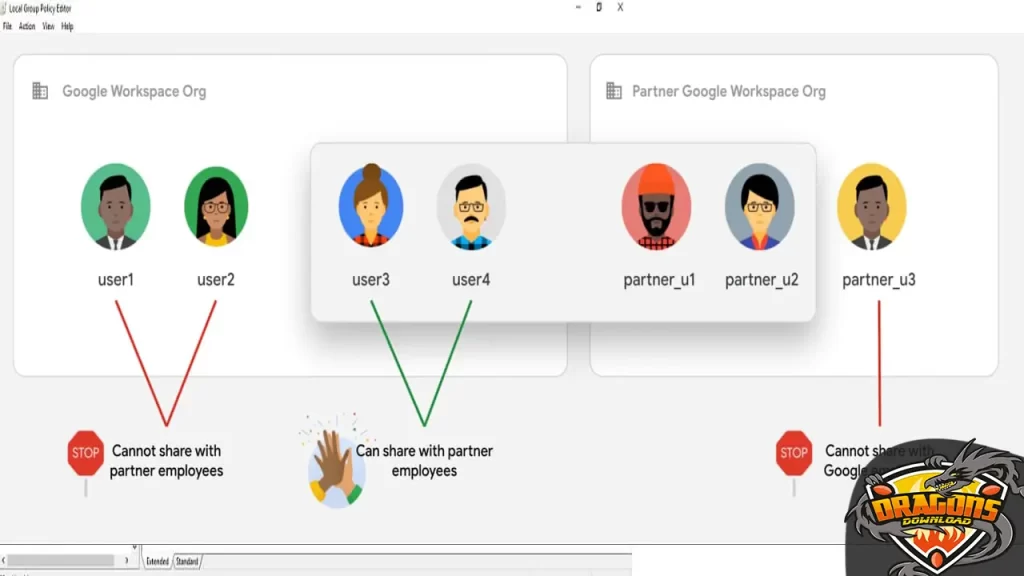Switch to the Extended tab
The image size is (1024, 576).
157,562
